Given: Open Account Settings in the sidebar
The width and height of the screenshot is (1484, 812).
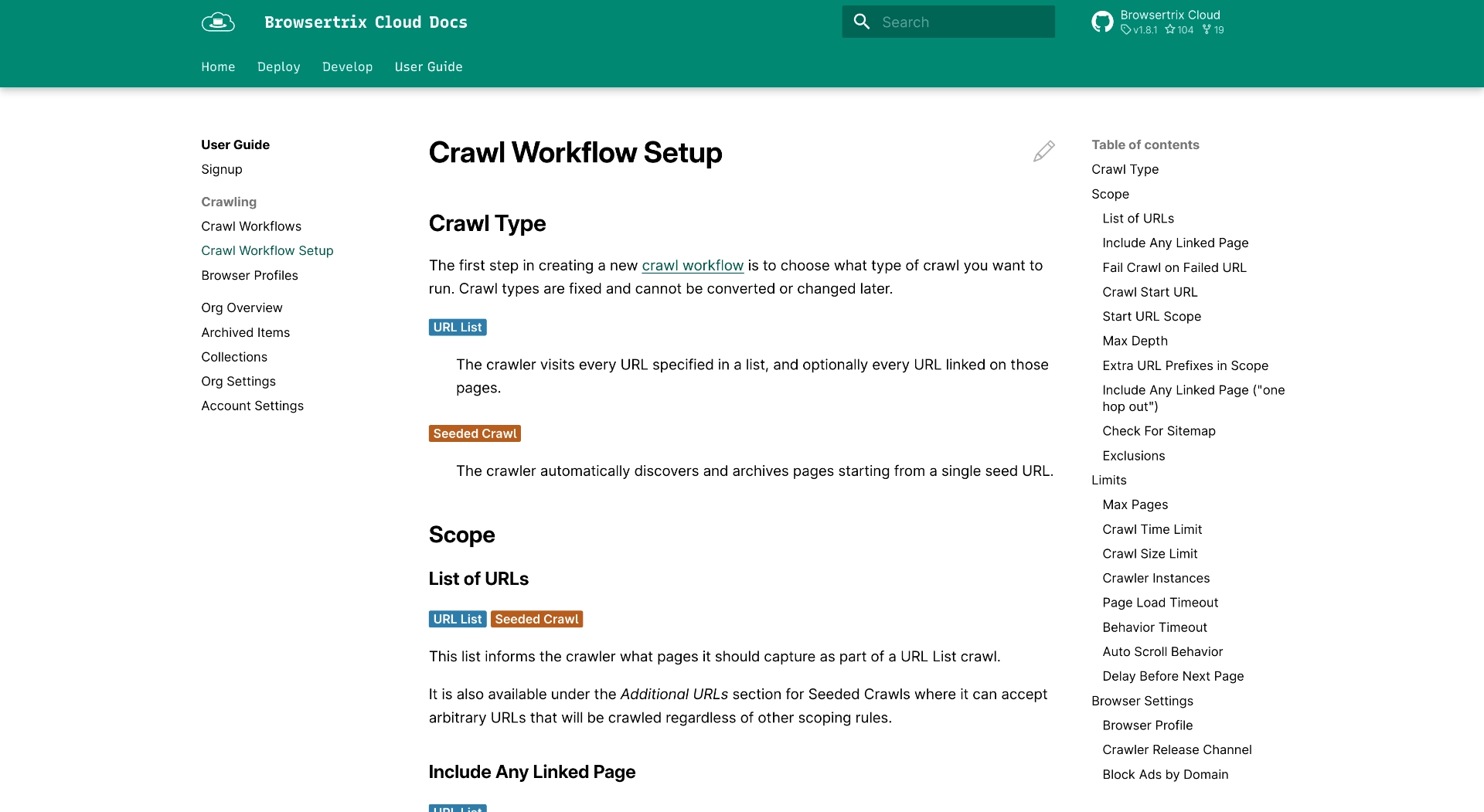Looking at the screenshot, I should pyautogui.click(x=252, y=406).
